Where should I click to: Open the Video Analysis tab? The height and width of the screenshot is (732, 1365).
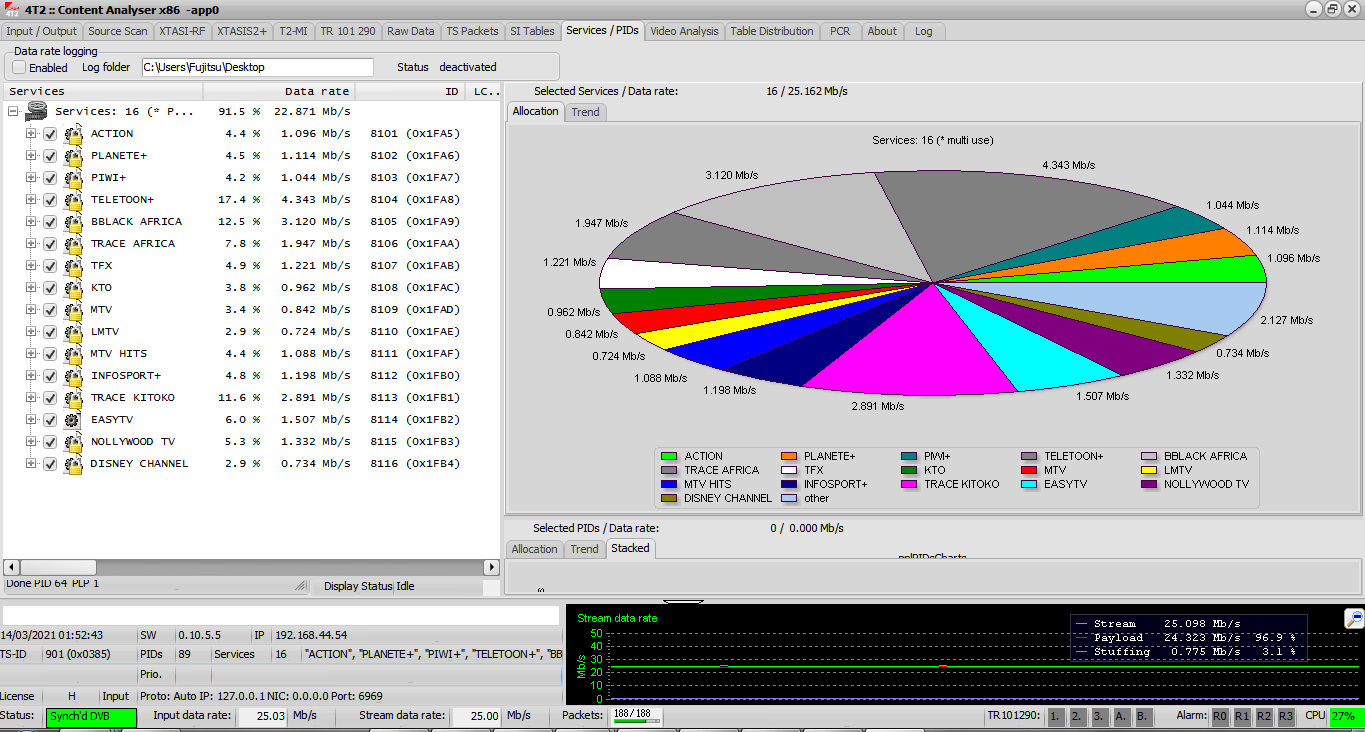(x=684, y=31)
